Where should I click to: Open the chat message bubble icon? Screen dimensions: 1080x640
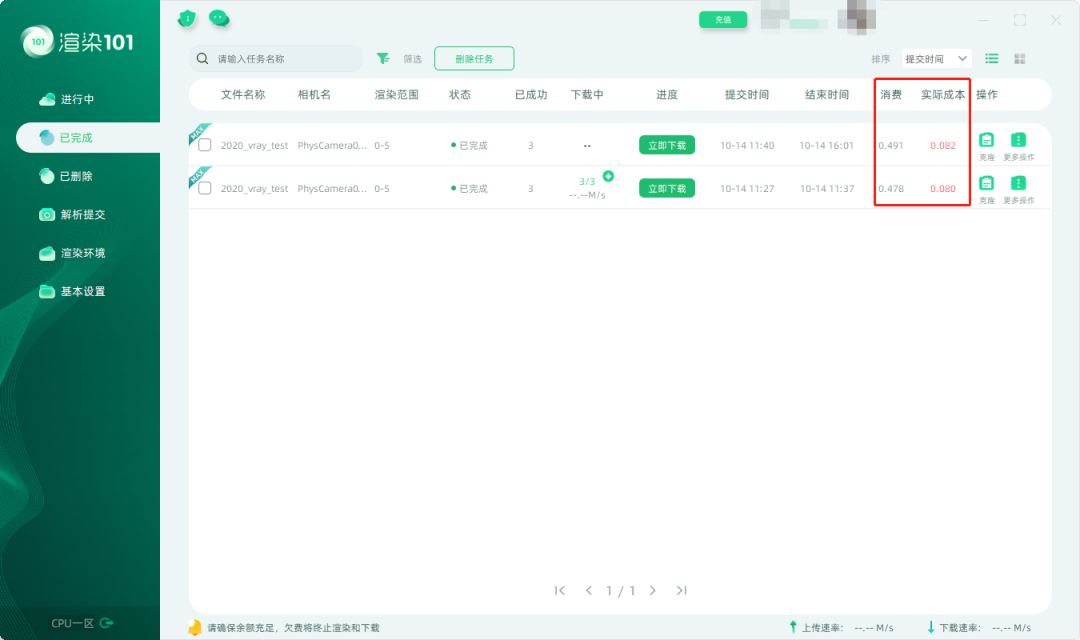coord(218,18)
